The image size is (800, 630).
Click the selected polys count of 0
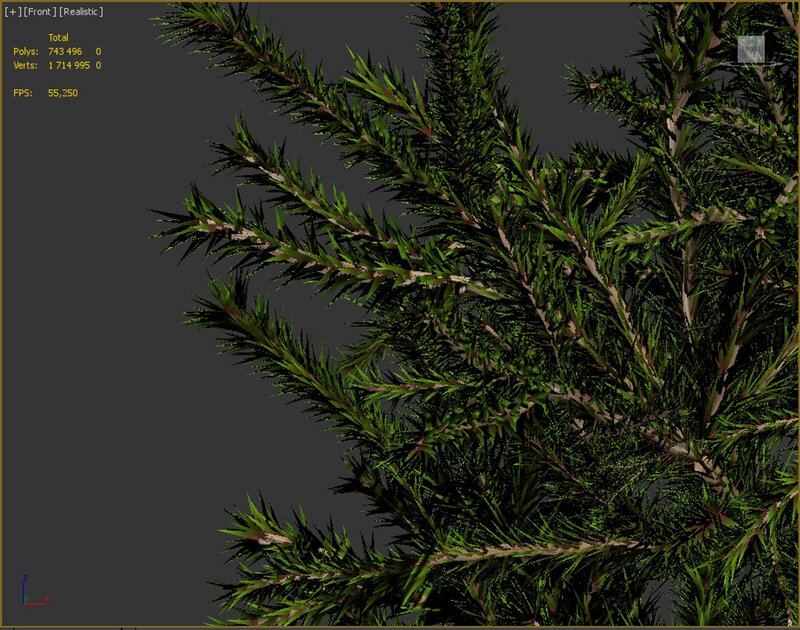pyautogui.click(x=98, y=51)
